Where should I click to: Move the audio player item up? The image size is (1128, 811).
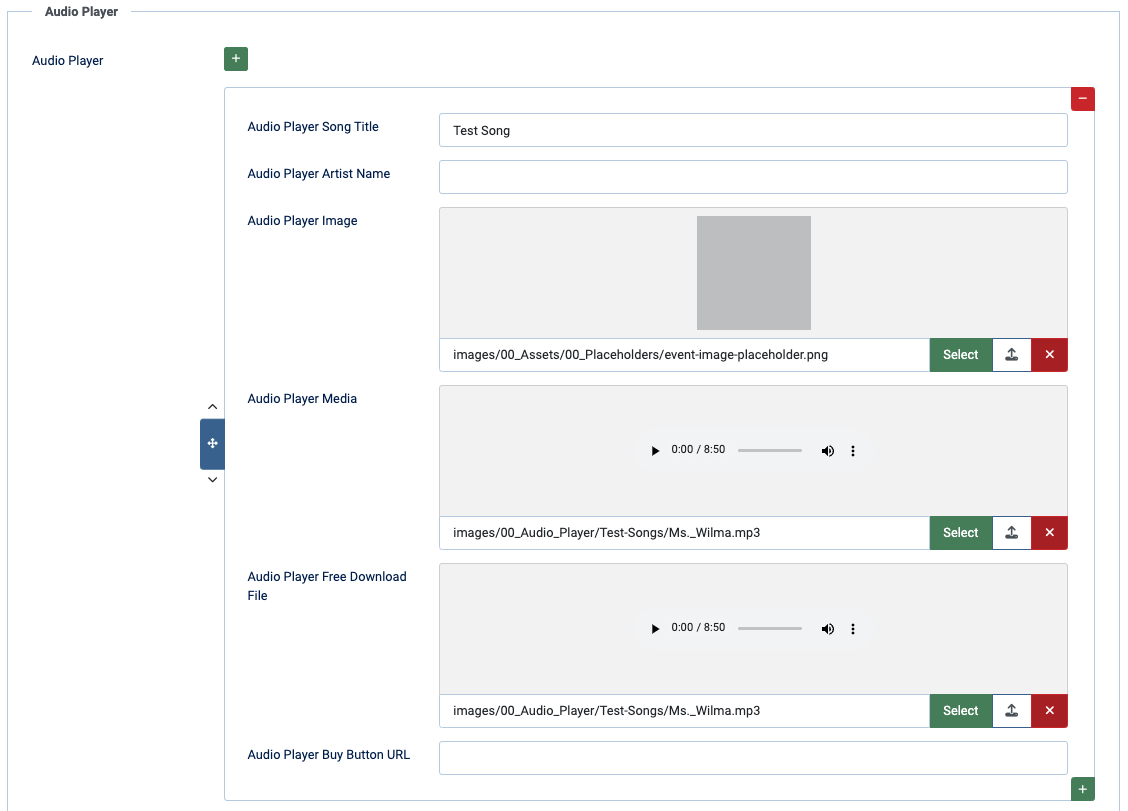click(x=212, y=407)
